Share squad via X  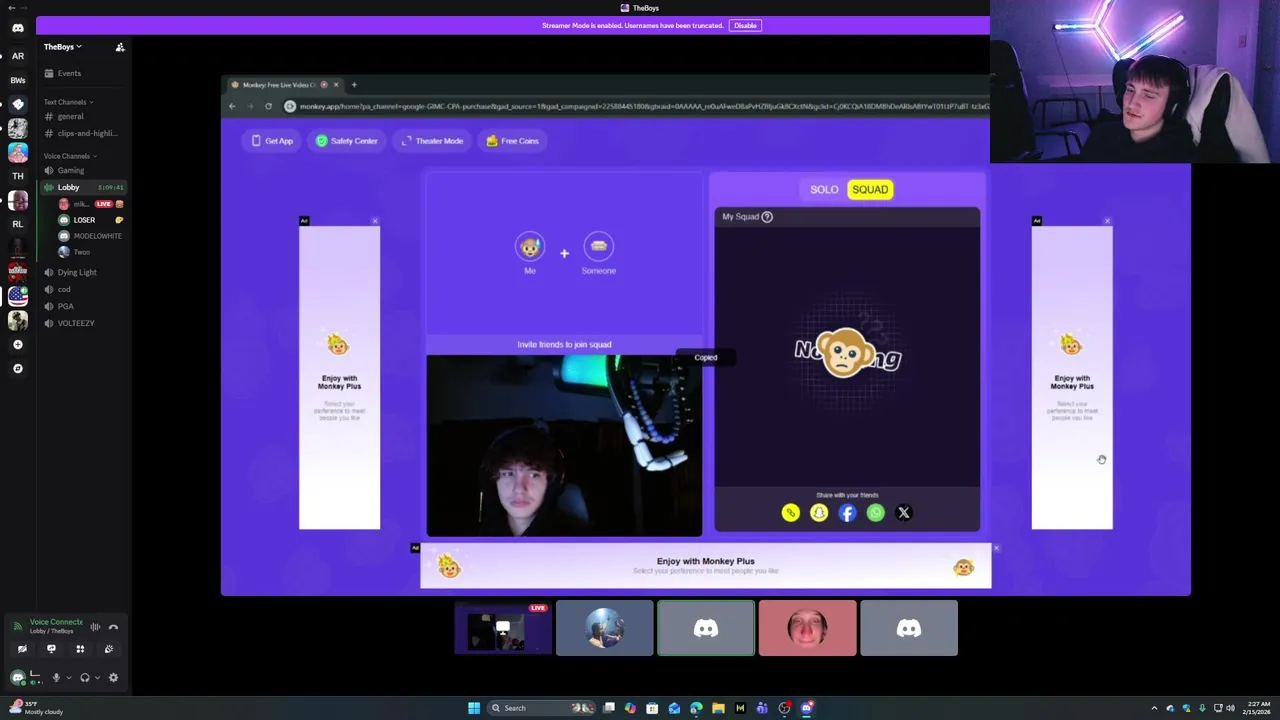tap(903, 513)
